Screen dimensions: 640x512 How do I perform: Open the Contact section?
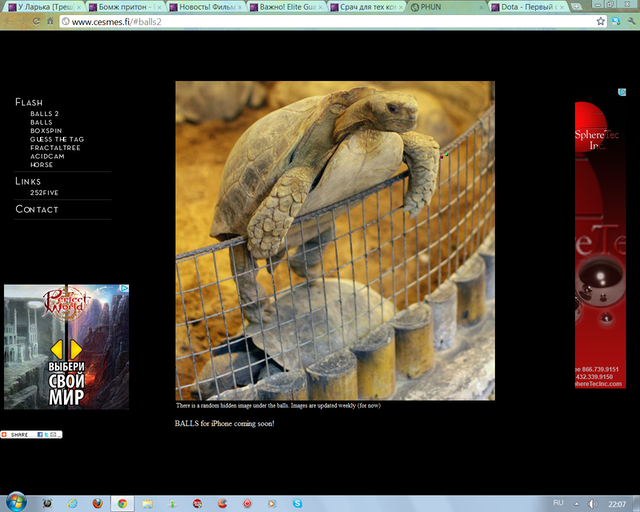pos(37,209)
